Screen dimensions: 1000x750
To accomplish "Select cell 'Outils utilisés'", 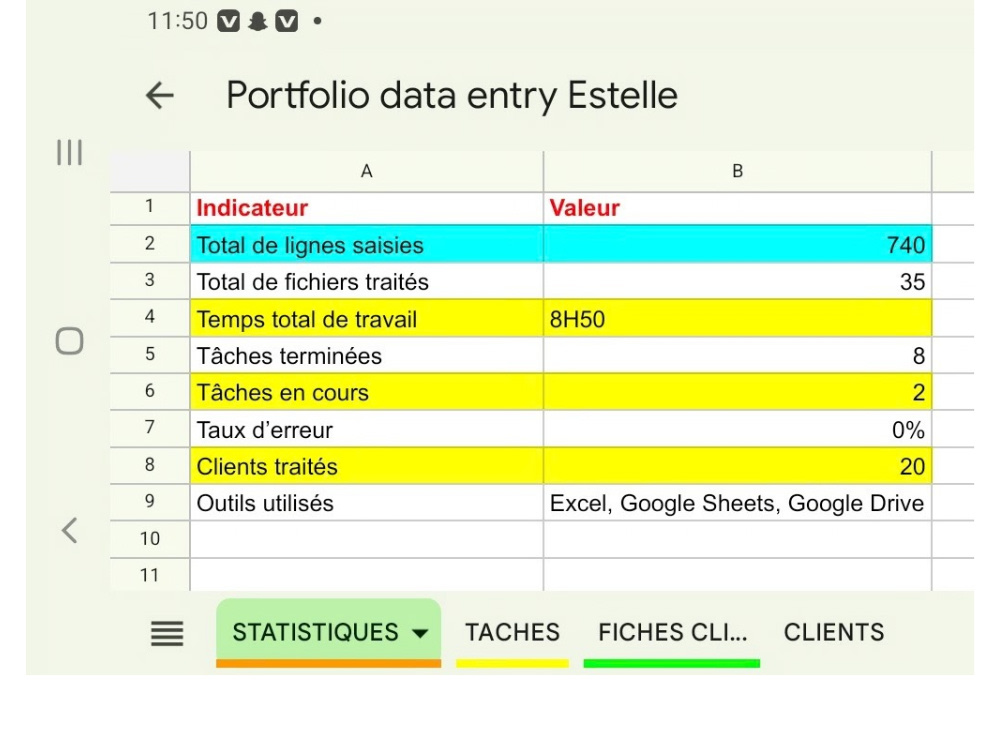I will [x=367, y=502].
